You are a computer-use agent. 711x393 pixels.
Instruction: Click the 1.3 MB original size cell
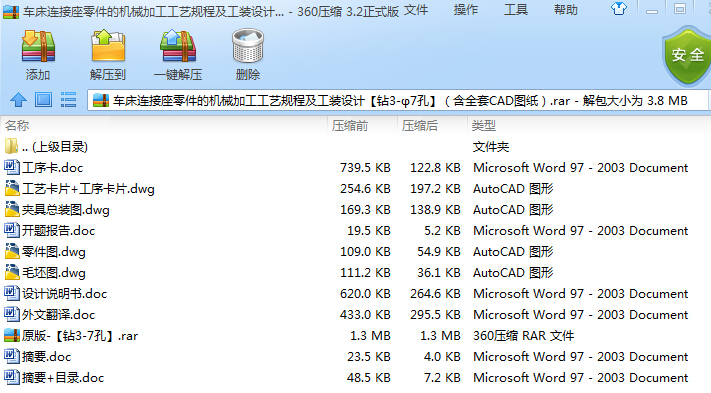click(x=370, y=336)
